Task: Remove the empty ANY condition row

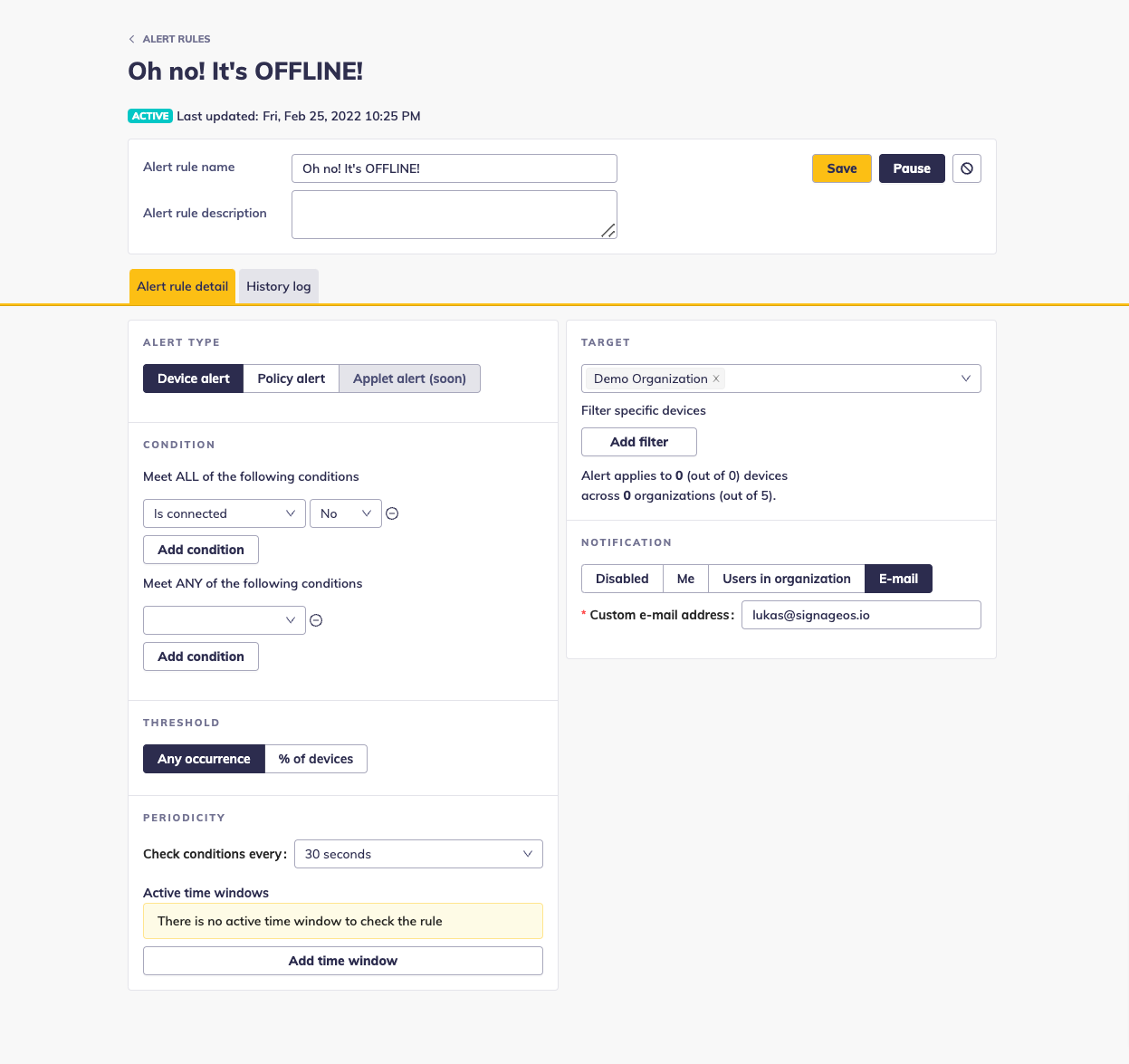Action: coord(316,620)
